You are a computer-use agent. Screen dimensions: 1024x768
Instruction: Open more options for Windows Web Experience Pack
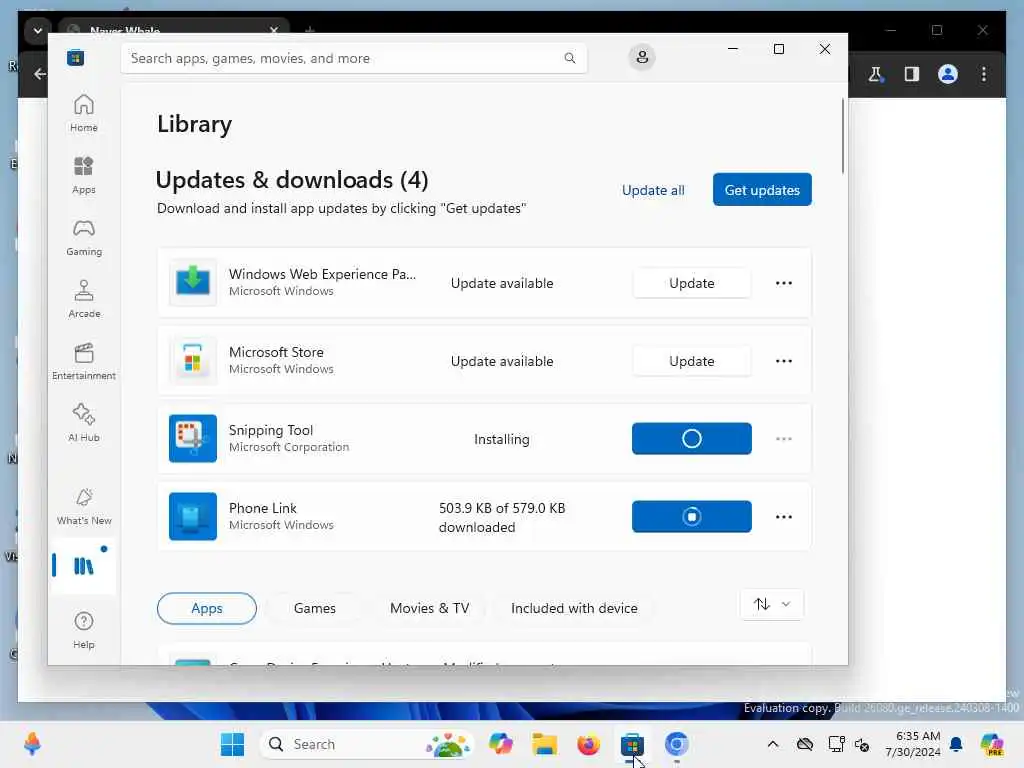coord(784,283)
